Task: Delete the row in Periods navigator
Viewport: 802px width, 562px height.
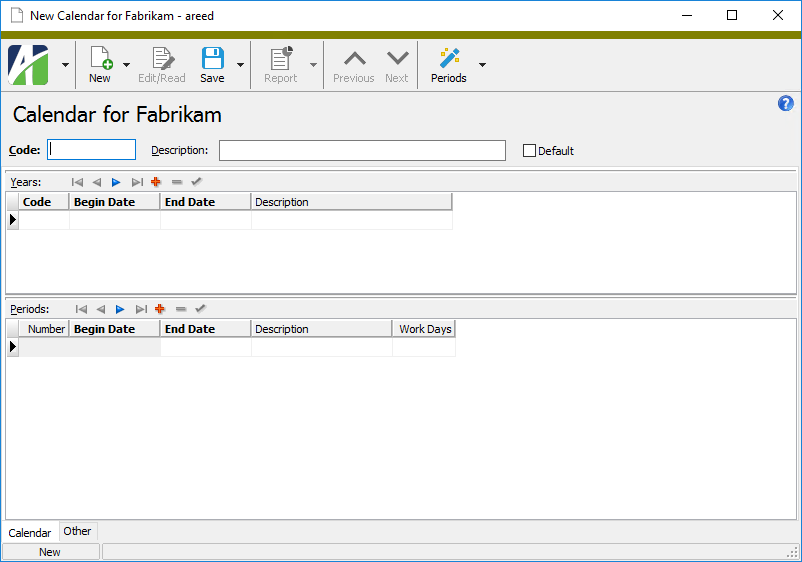Action: click(x=181, y=309)
